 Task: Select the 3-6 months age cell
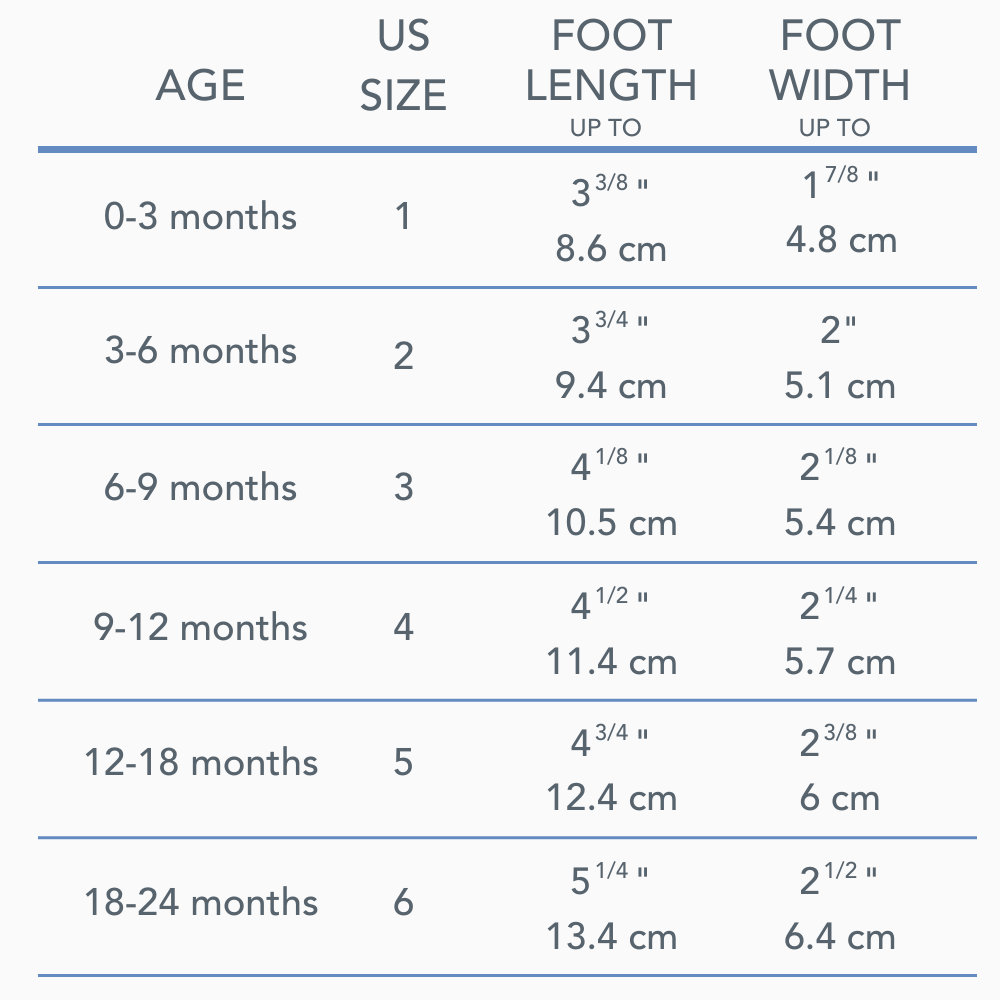click(x=201, y=351)
